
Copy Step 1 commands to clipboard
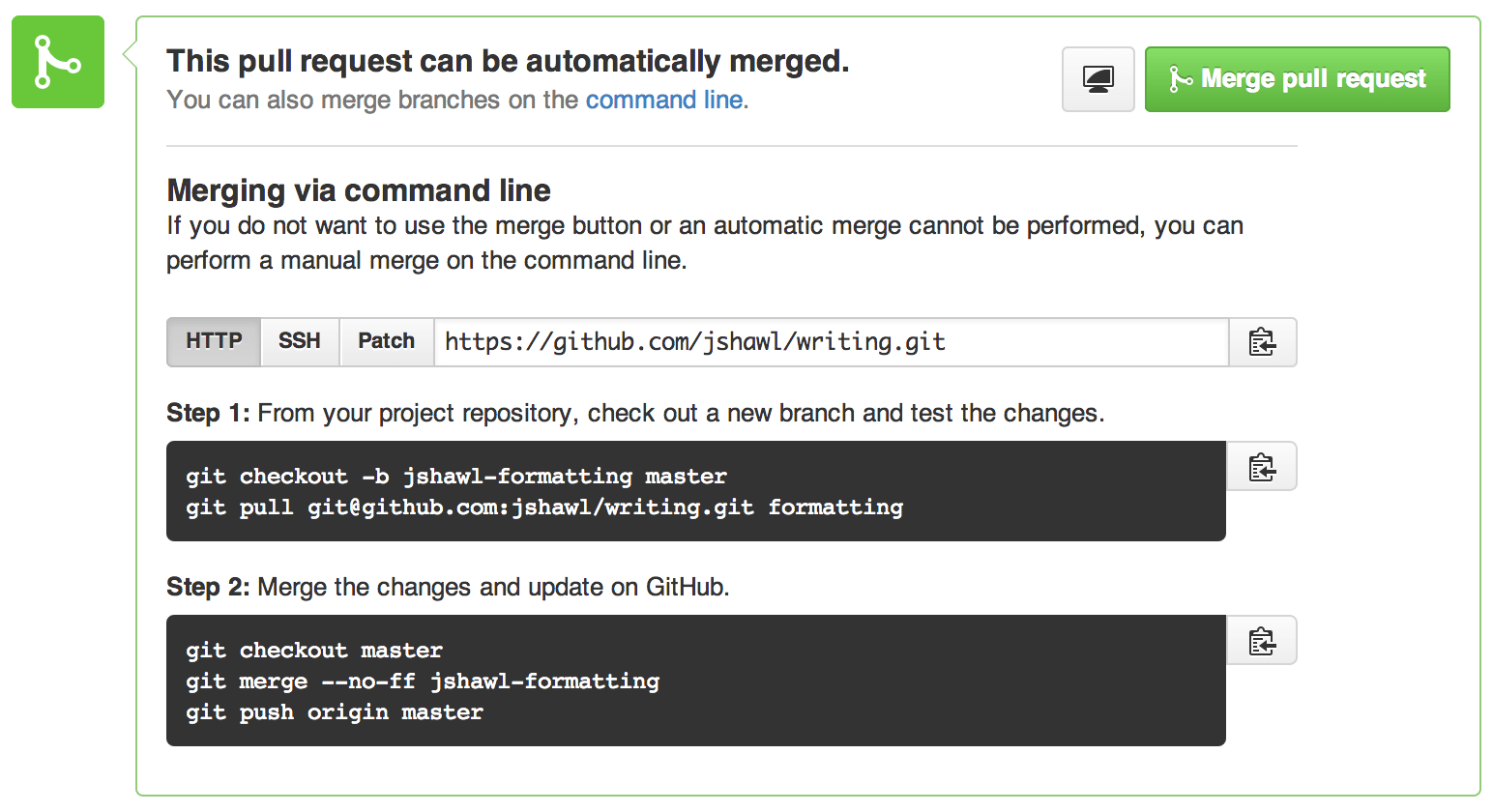click(x=1262, y=467)
